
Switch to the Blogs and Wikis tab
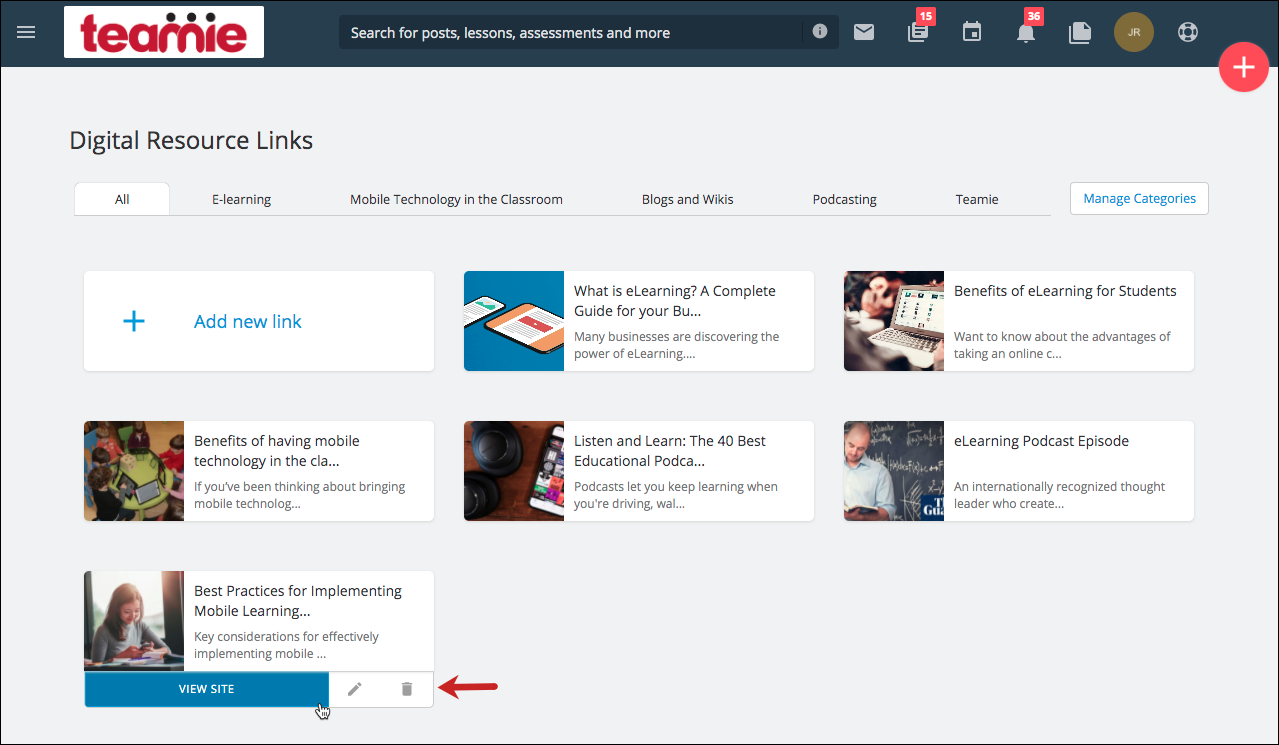click(x=688, y=199)
